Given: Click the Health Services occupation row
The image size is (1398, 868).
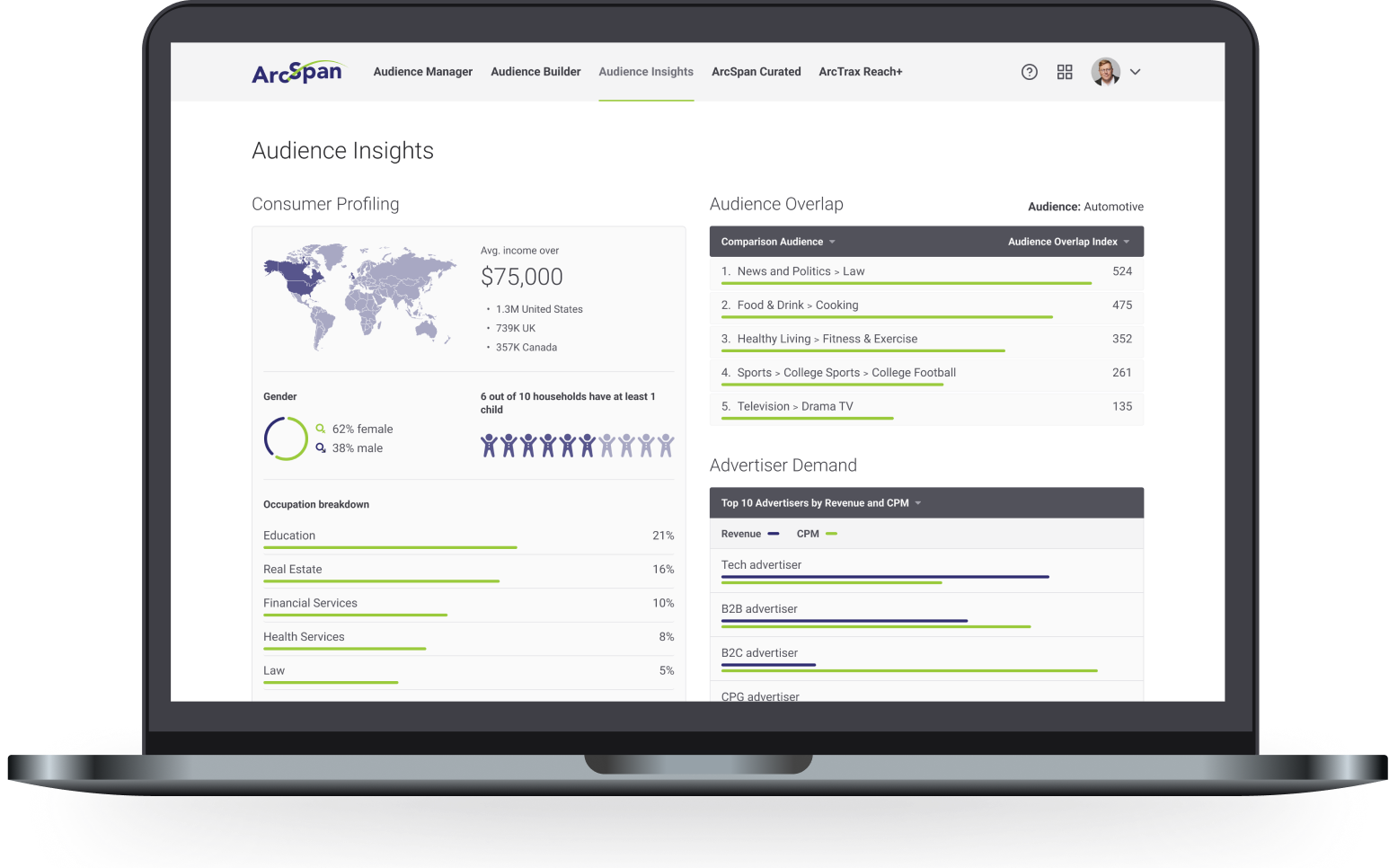Looking at the screenshot, I should [468, 639].
